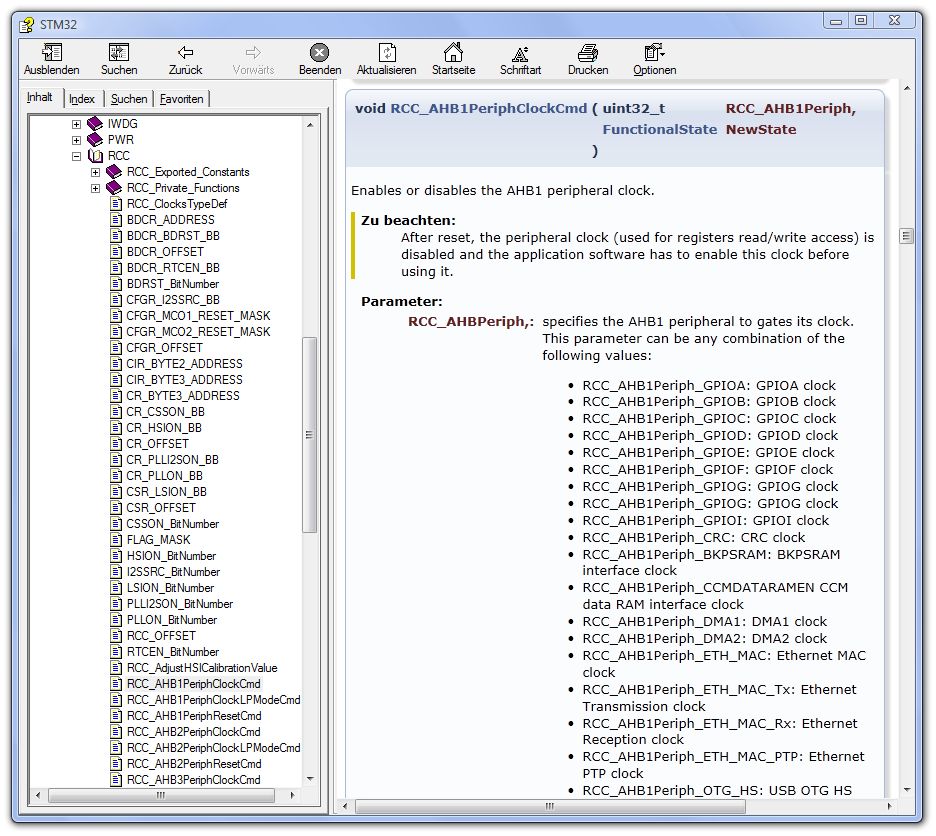
Task: Expand RCC_Exported_Constants node
Action: [96, 173]
